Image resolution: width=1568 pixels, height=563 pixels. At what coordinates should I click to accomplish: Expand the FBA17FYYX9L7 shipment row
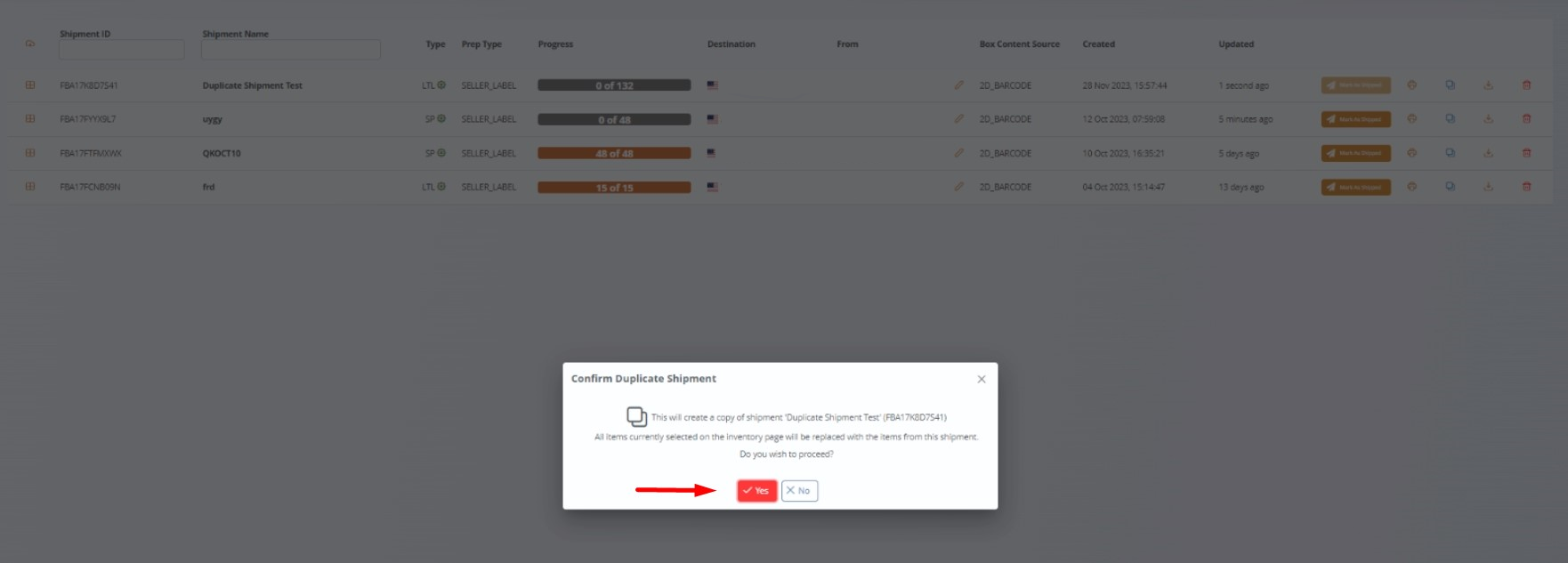pos(30,119)
